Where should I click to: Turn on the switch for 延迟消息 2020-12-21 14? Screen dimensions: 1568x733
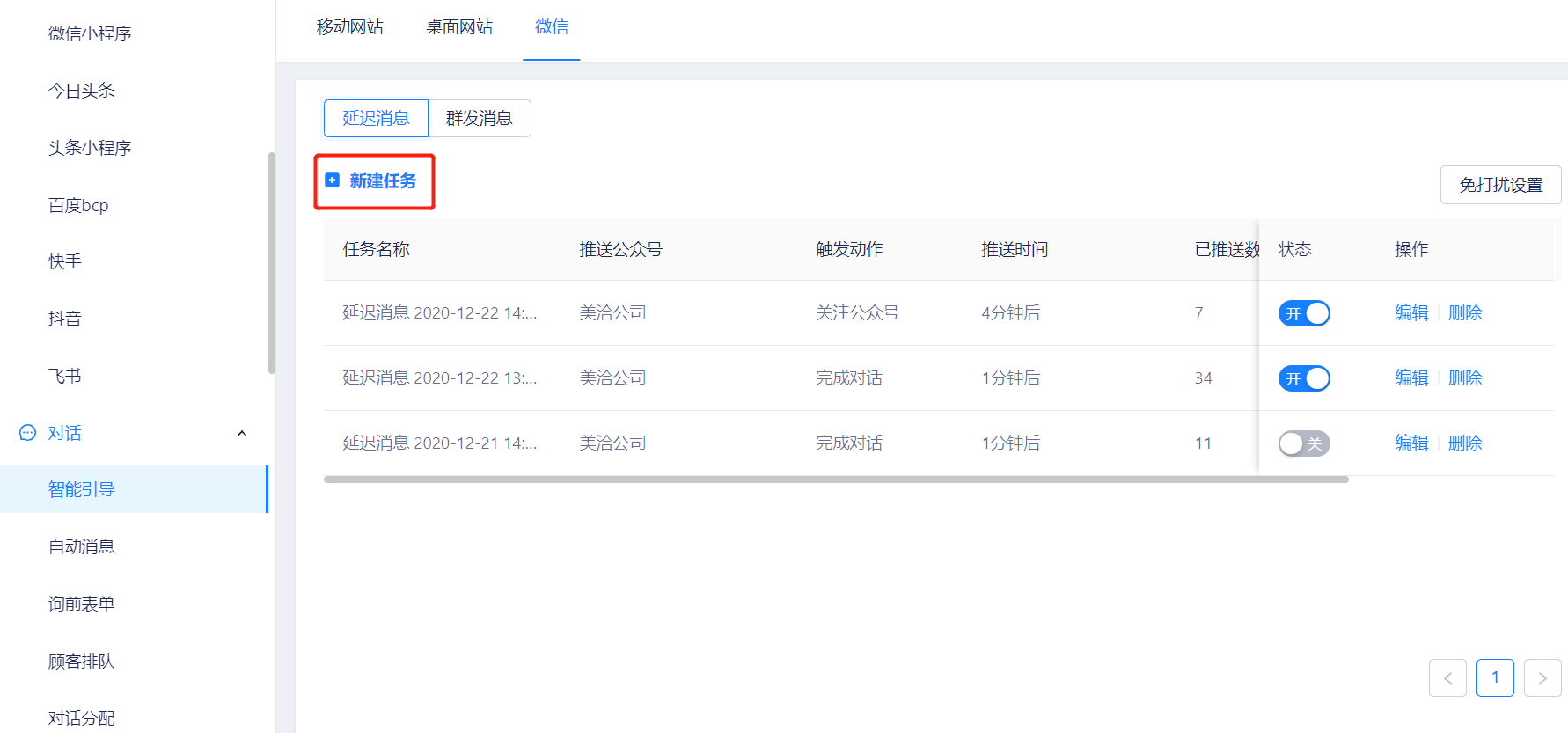[x=1303, y=443]
